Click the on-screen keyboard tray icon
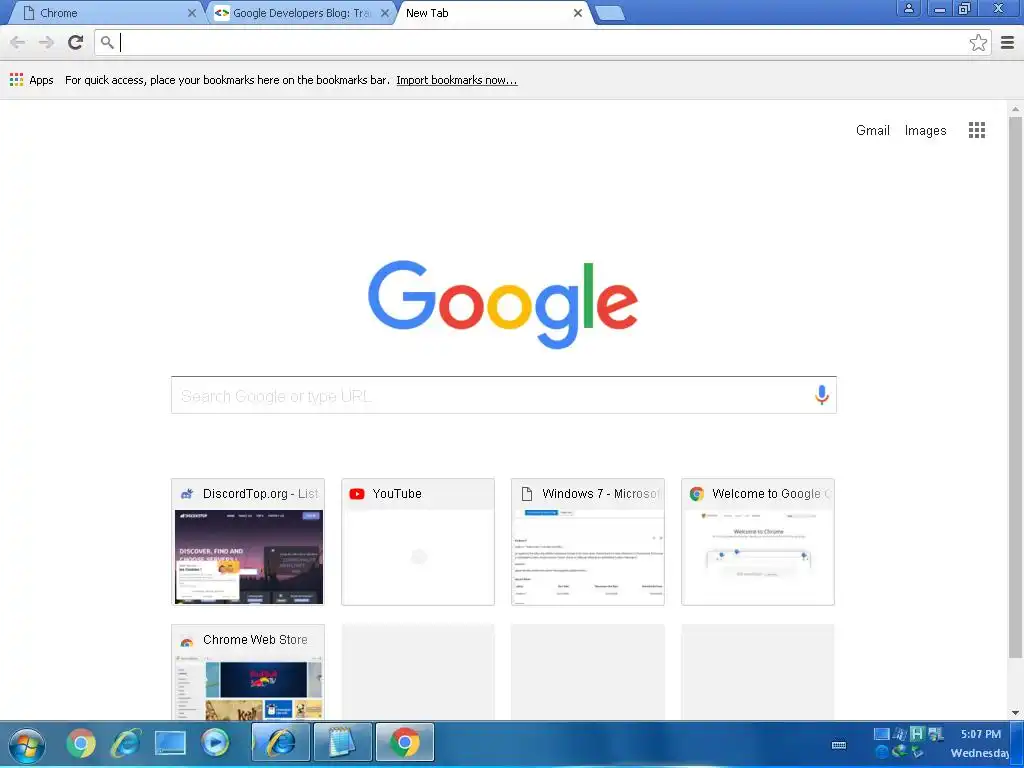This screenshot has height=768, width=1024. pyautogui.click(x=839, y=744)
